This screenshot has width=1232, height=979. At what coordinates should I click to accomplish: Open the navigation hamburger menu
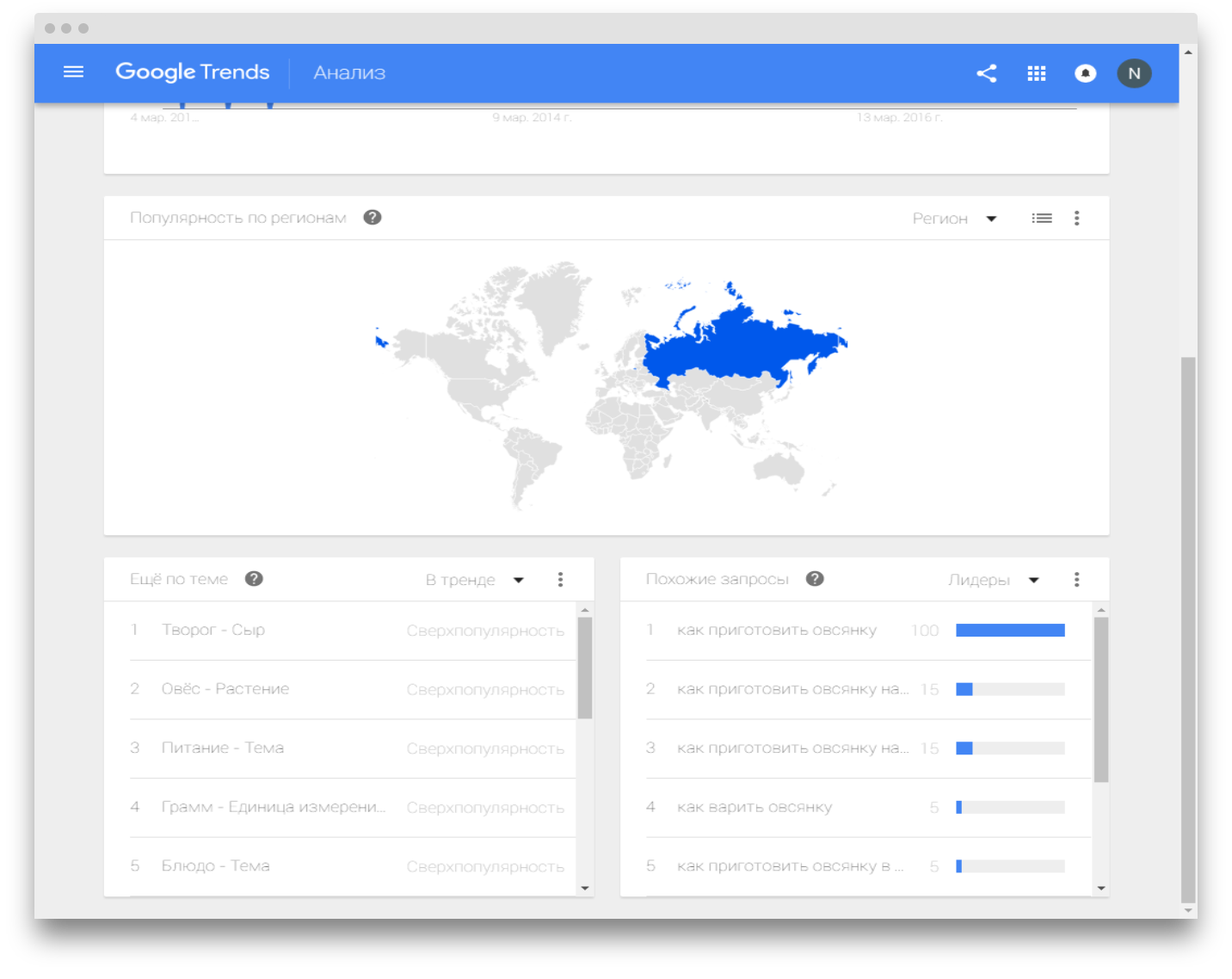click(x=73, y=72)
